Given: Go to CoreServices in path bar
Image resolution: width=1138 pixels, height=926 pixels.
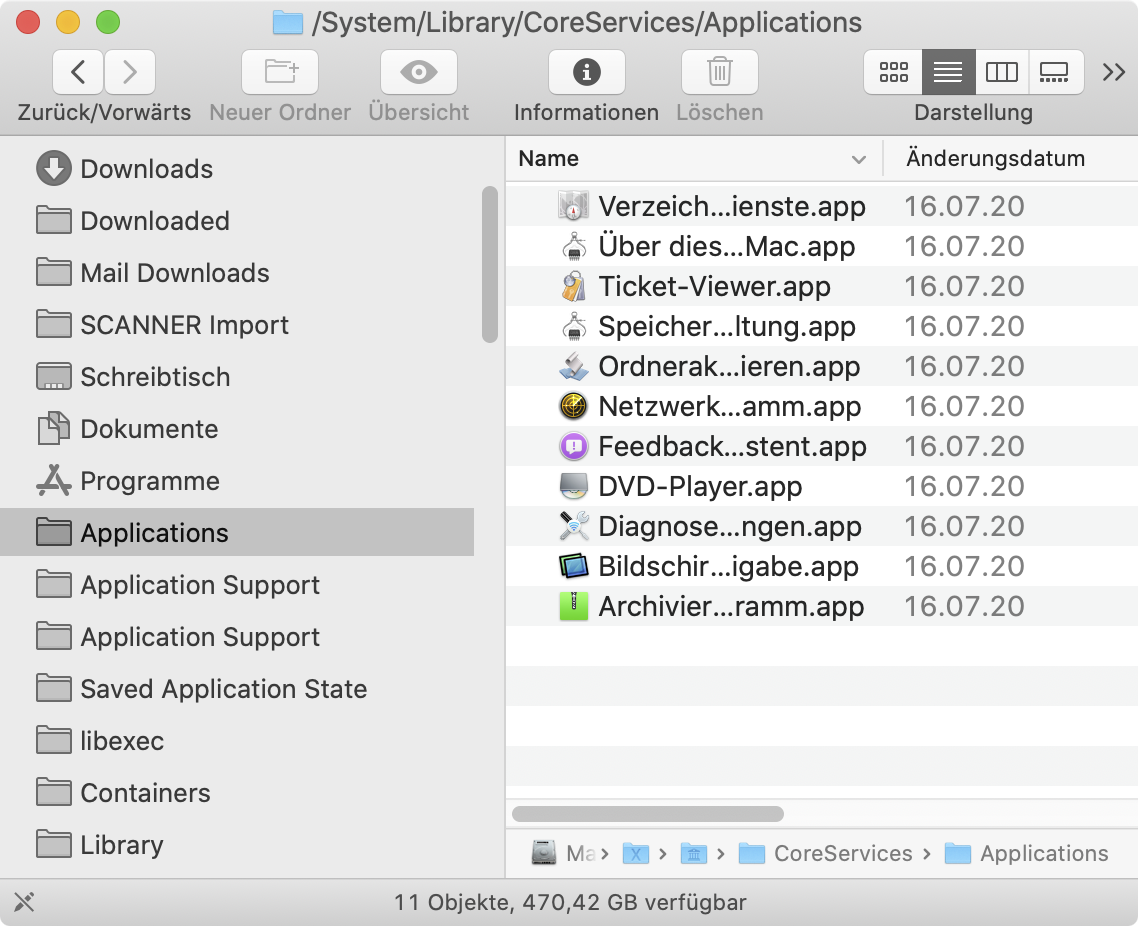Looking at the screenshot, I should pyautogui.click(x=842, y=853).
